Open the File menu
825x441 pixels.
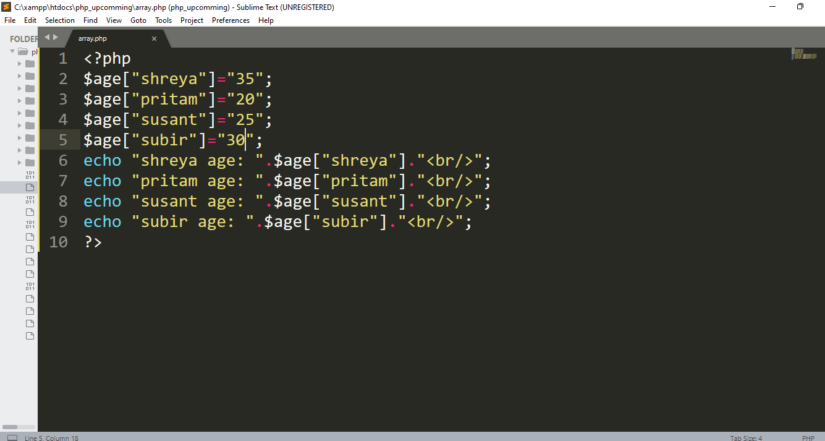tap(10, 20)
